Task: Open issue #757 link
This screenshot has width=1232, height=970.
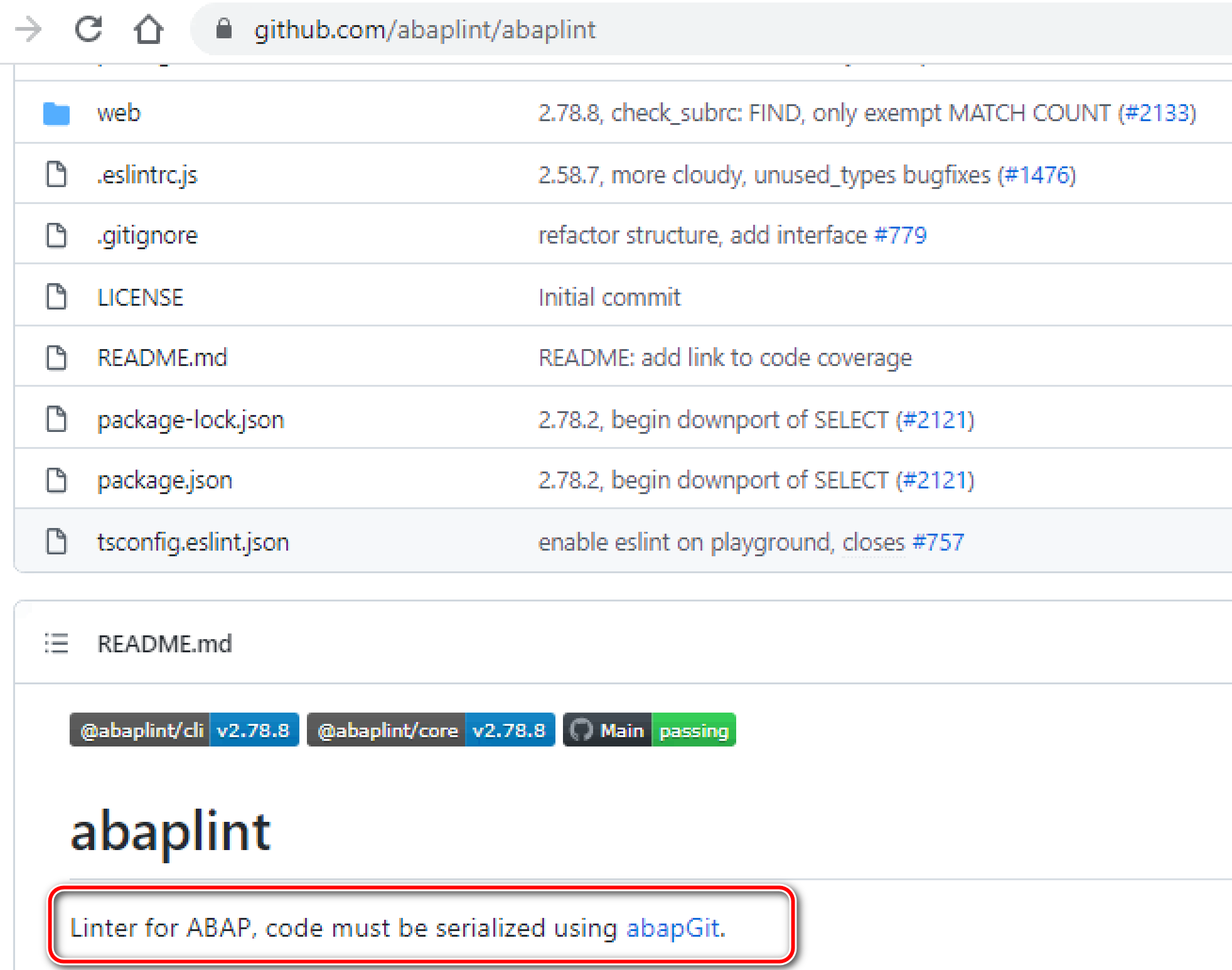Action: (x=938, y=542)
